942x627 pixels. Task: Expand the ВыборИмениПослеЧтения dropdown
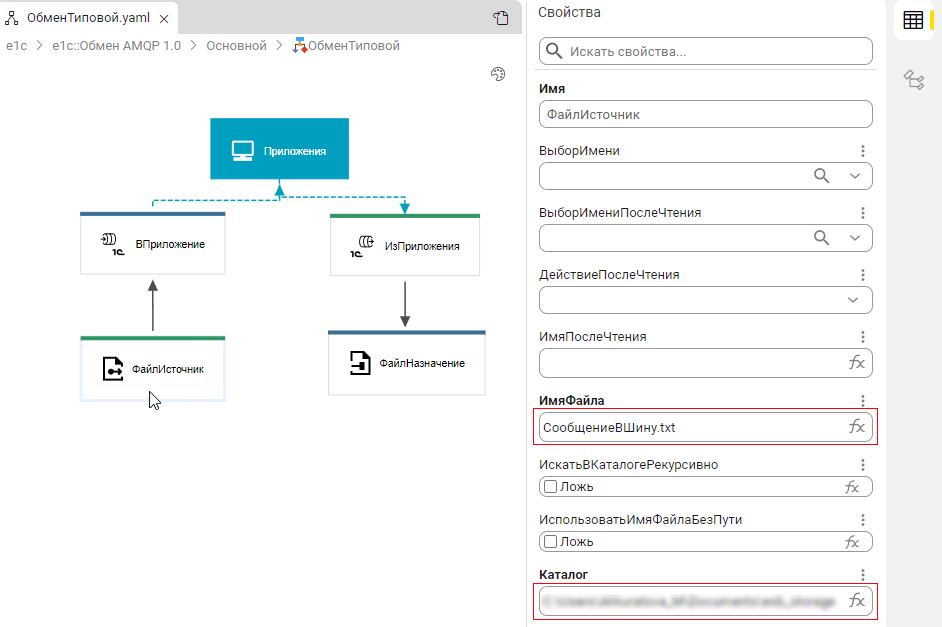click(855, 238)
